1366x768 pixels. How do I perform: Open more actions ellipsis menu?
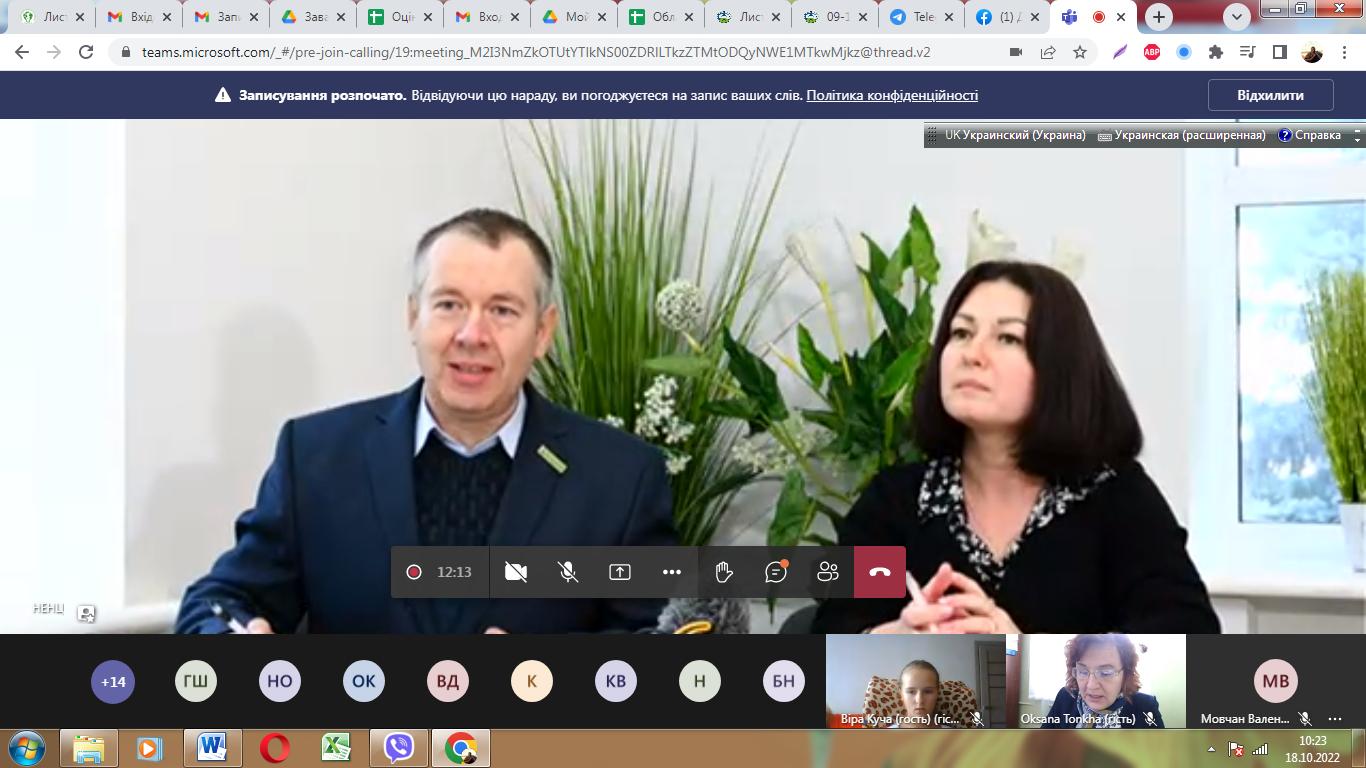(x=672, y=572)
